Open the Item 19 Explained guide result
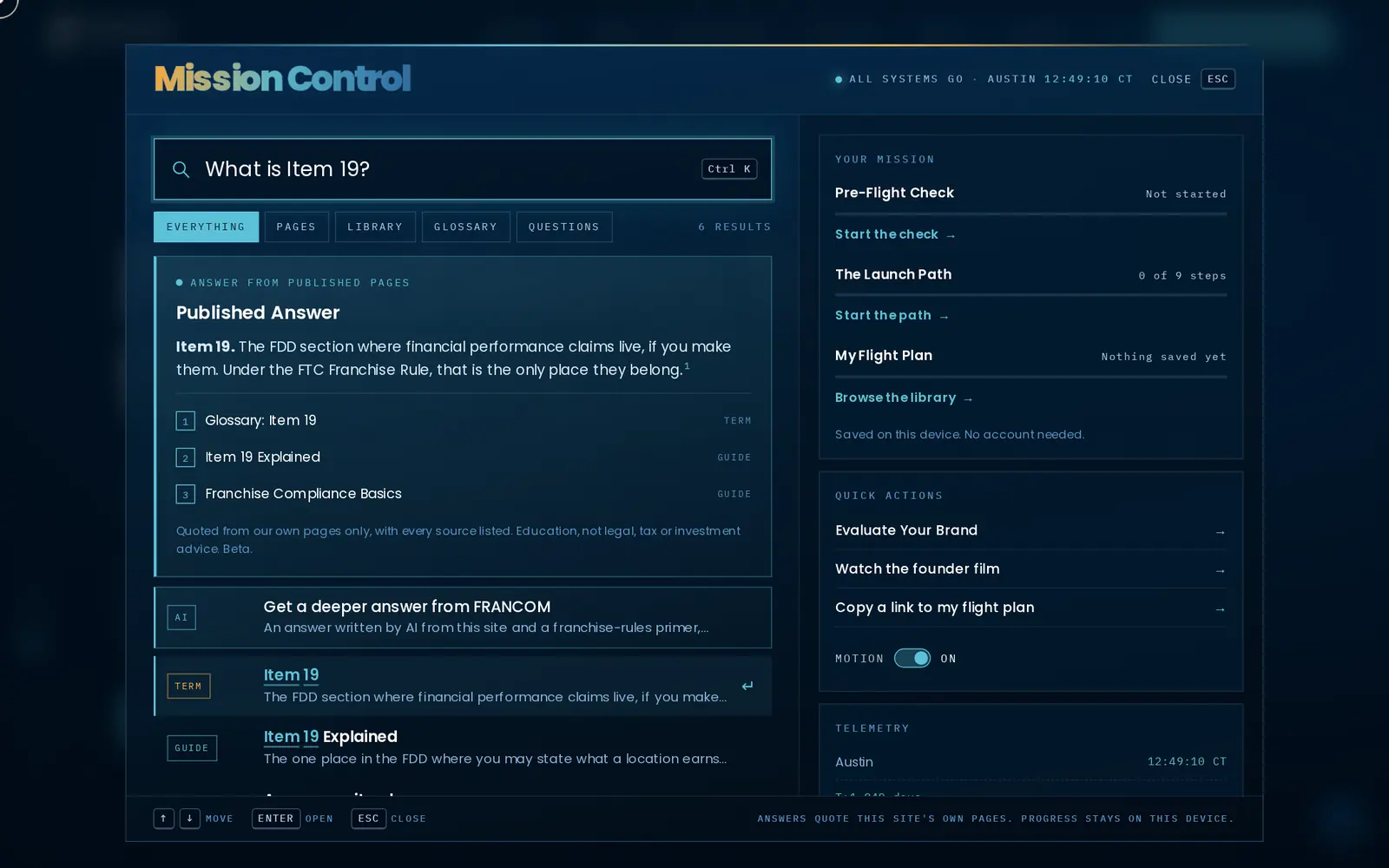This screenshot has width=1389, height=868. (x=463, y=747)
